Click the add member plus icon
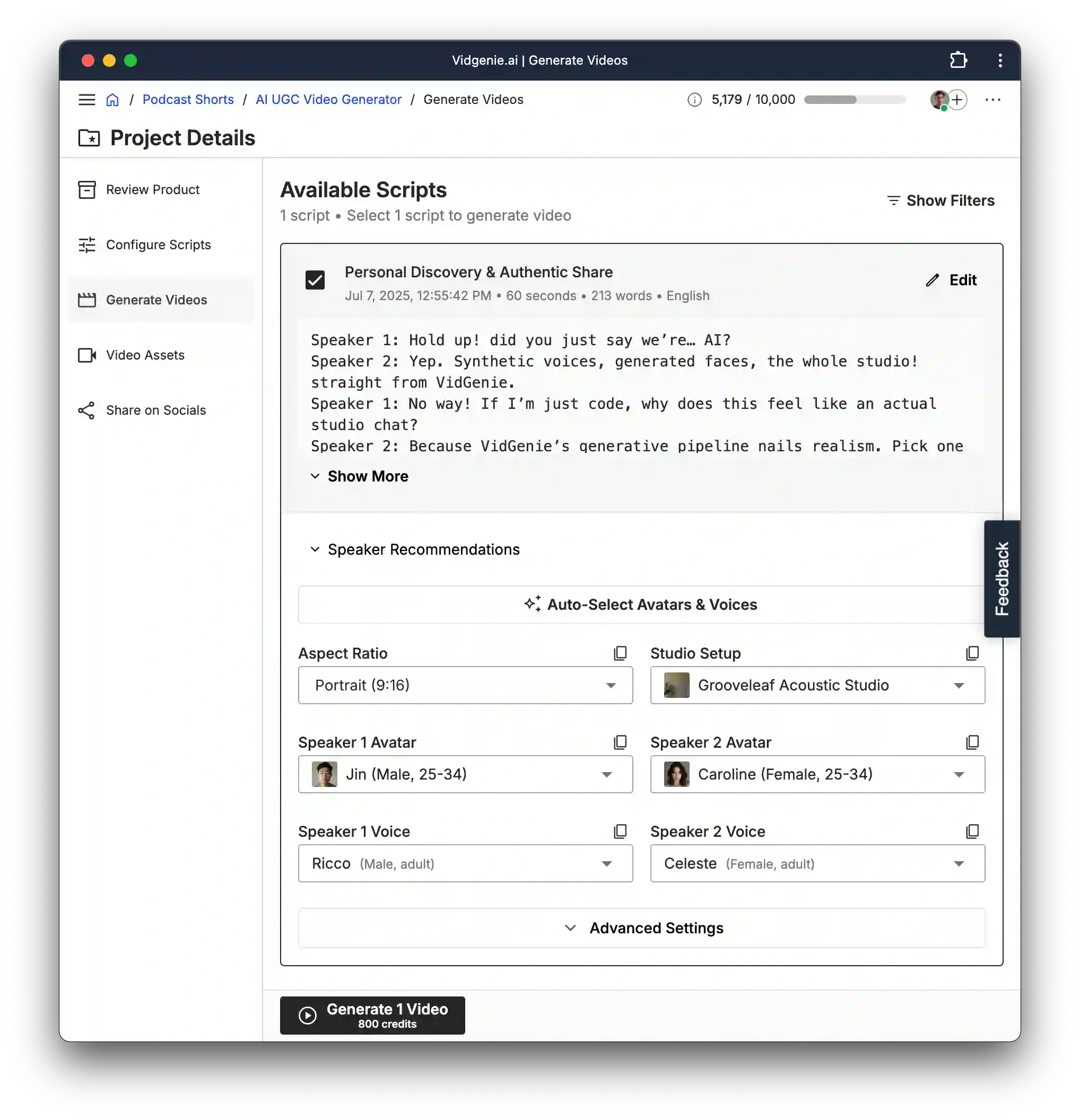Screen dimensions: 1080x1120 click(x=957, y=99)
